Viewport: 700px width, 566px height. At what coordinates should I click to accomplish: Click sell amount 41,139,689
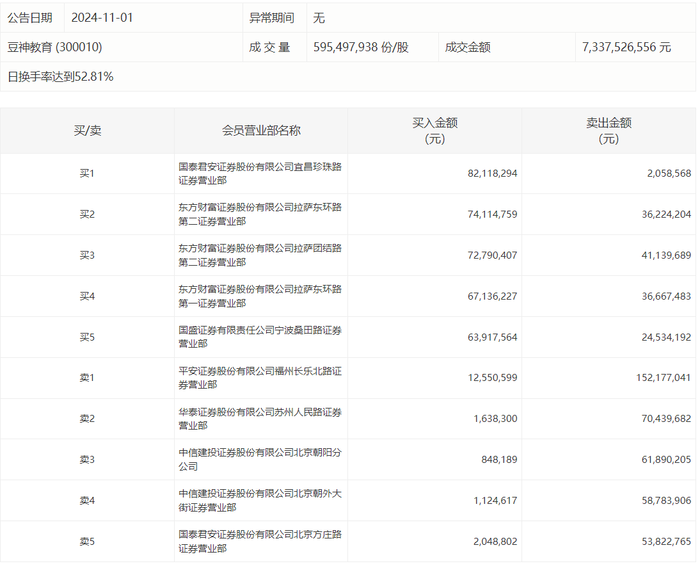click(x=666, y=256)
